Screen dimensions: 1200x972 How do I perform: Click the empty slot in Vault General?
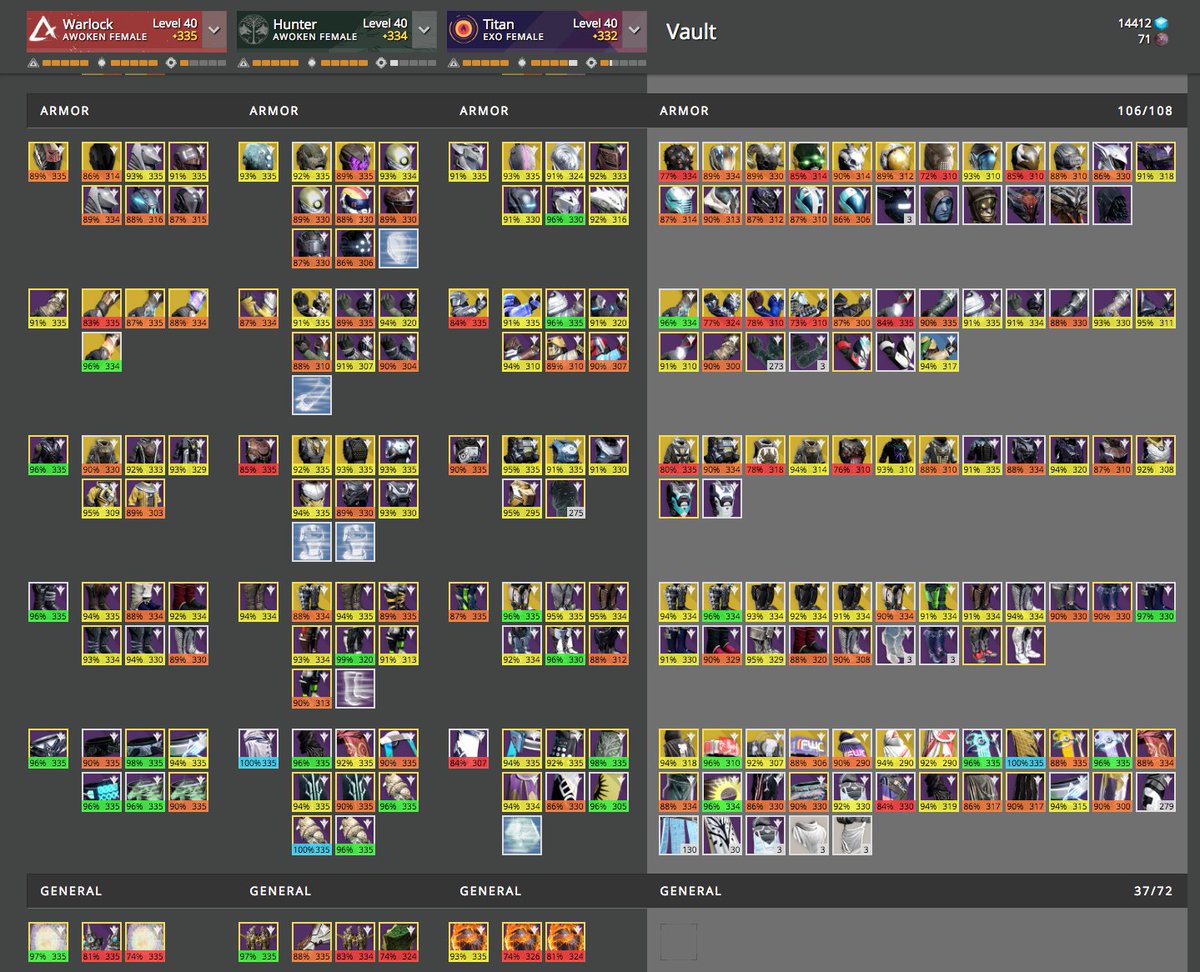679,942
